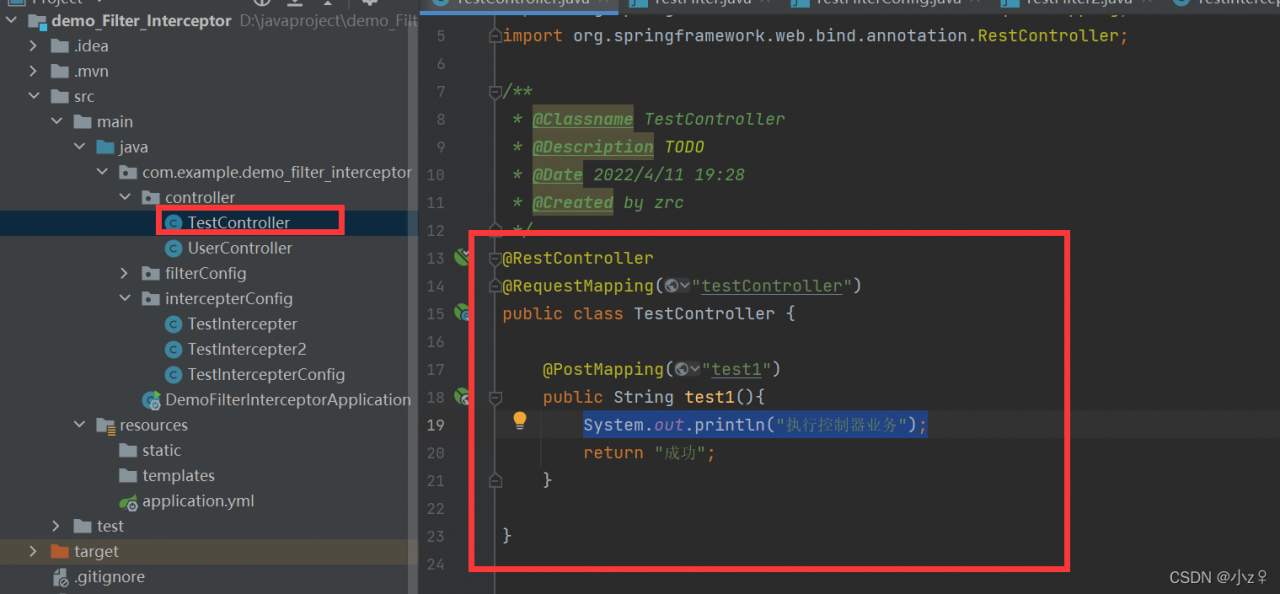The width and height of the screenshot is (1280, 594).
Task: Open the yellow light bulb quick-fix icon
Action: 520,421
